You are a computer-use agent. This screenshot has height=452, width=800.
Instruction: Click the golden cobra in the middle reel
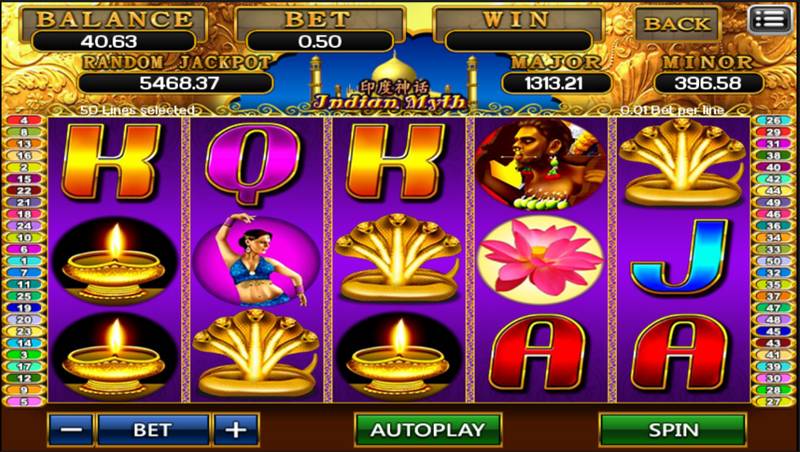click(398, 257)
